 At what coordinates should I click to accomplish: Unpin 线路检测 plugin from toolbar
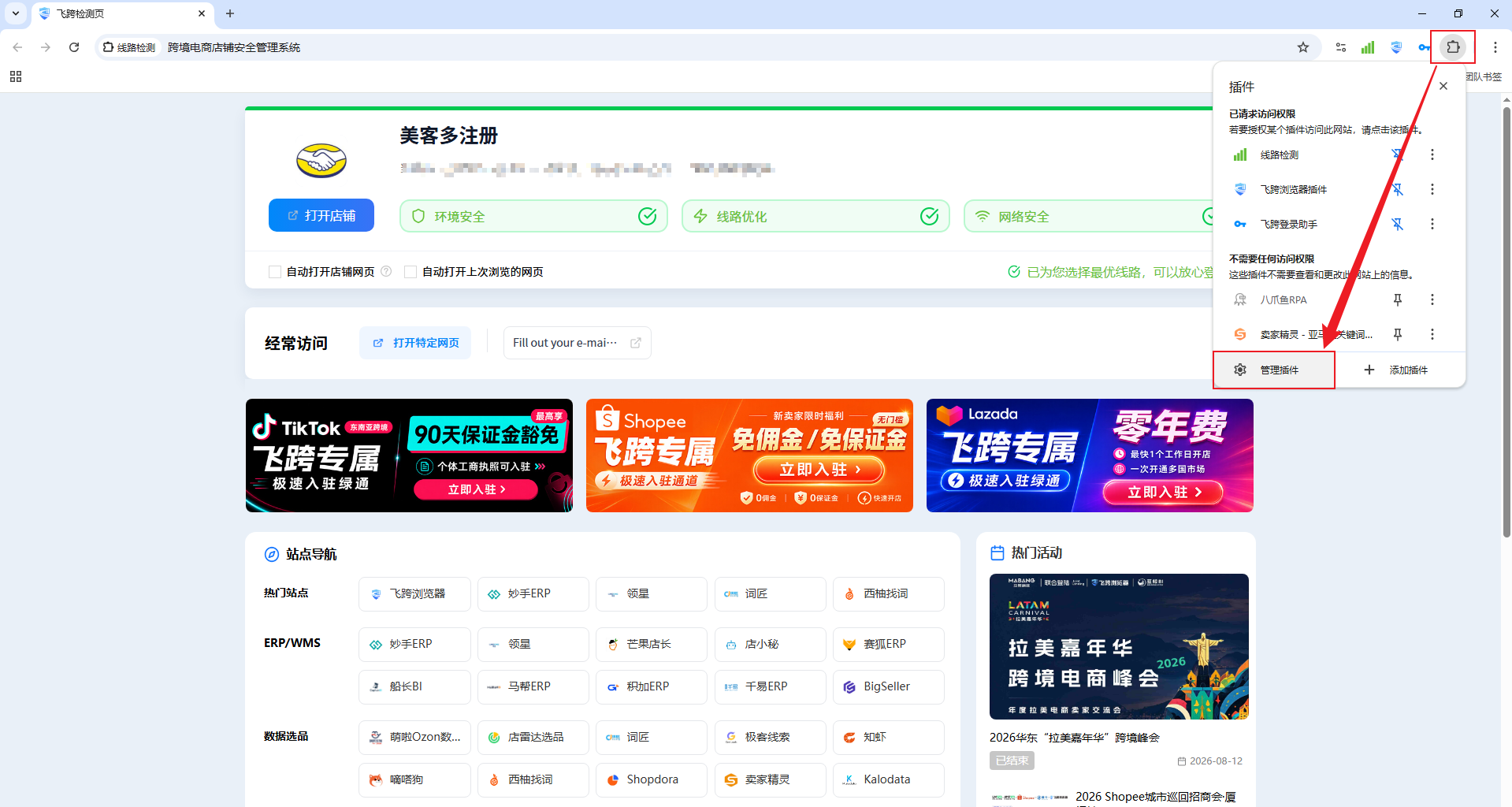pyautogui.click(x=1397, y=155)
